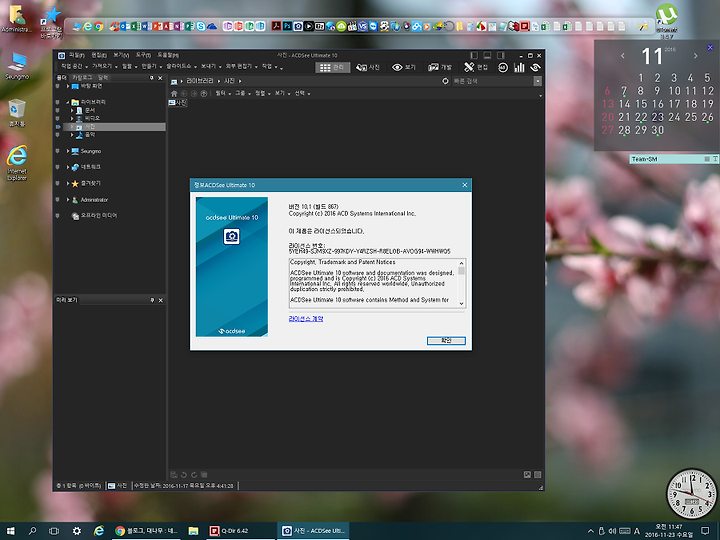Open the 가져오기 import dropdown
The image size is (720, 540).
click(x=104, y=67)
